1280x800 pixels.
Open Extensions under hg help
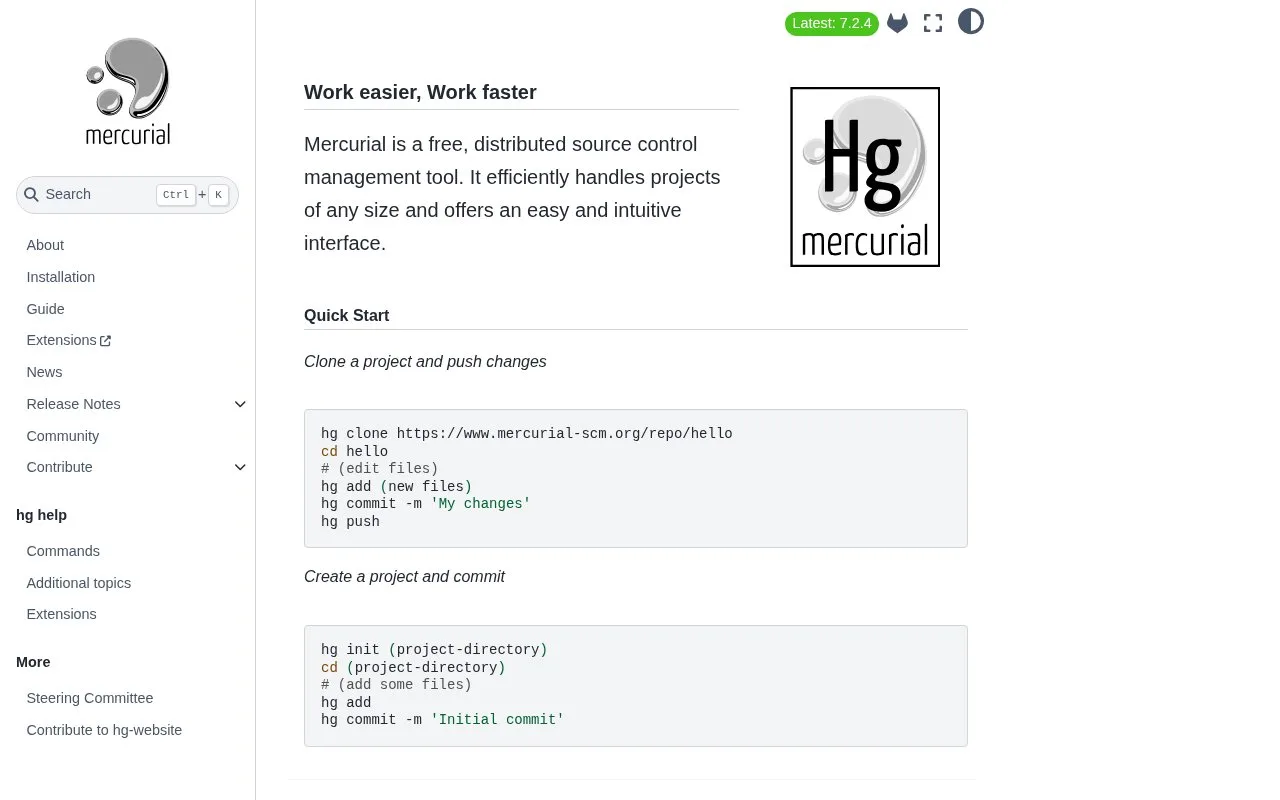point(61,614)
